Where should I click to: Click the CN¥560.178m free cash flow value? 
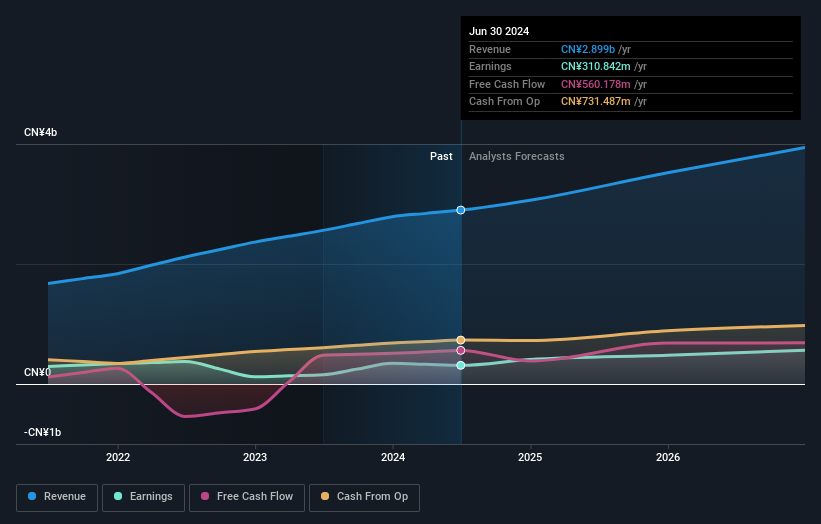tap(595, 84)
